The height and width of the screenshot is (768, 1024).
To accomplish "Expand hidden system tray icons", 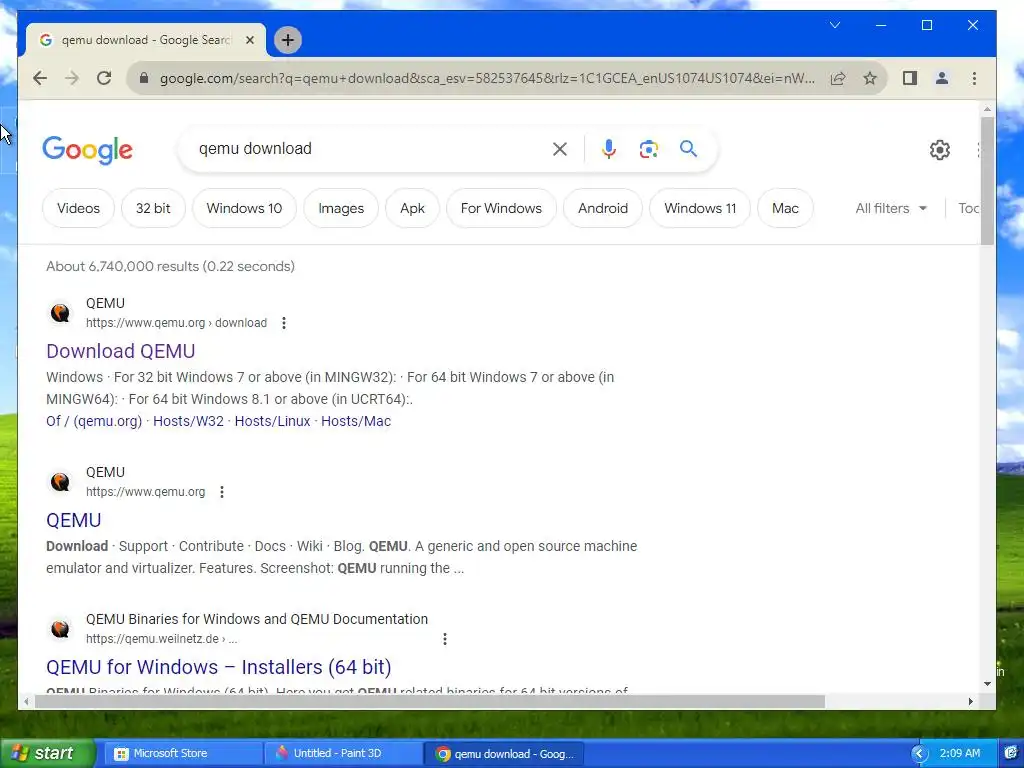I will pyautogui.click(x=919, y=754).
